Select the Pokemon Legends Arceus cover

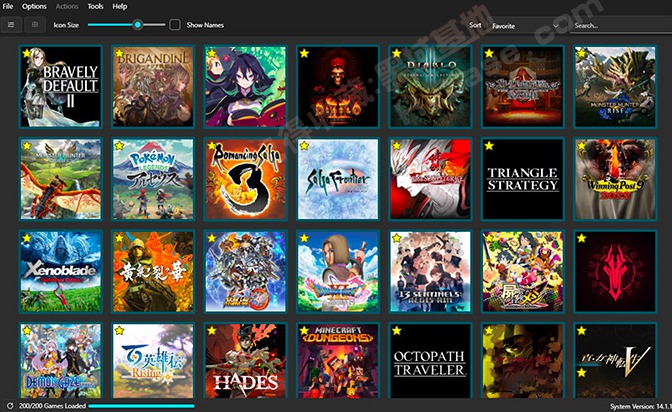click(x=153, y=179)
